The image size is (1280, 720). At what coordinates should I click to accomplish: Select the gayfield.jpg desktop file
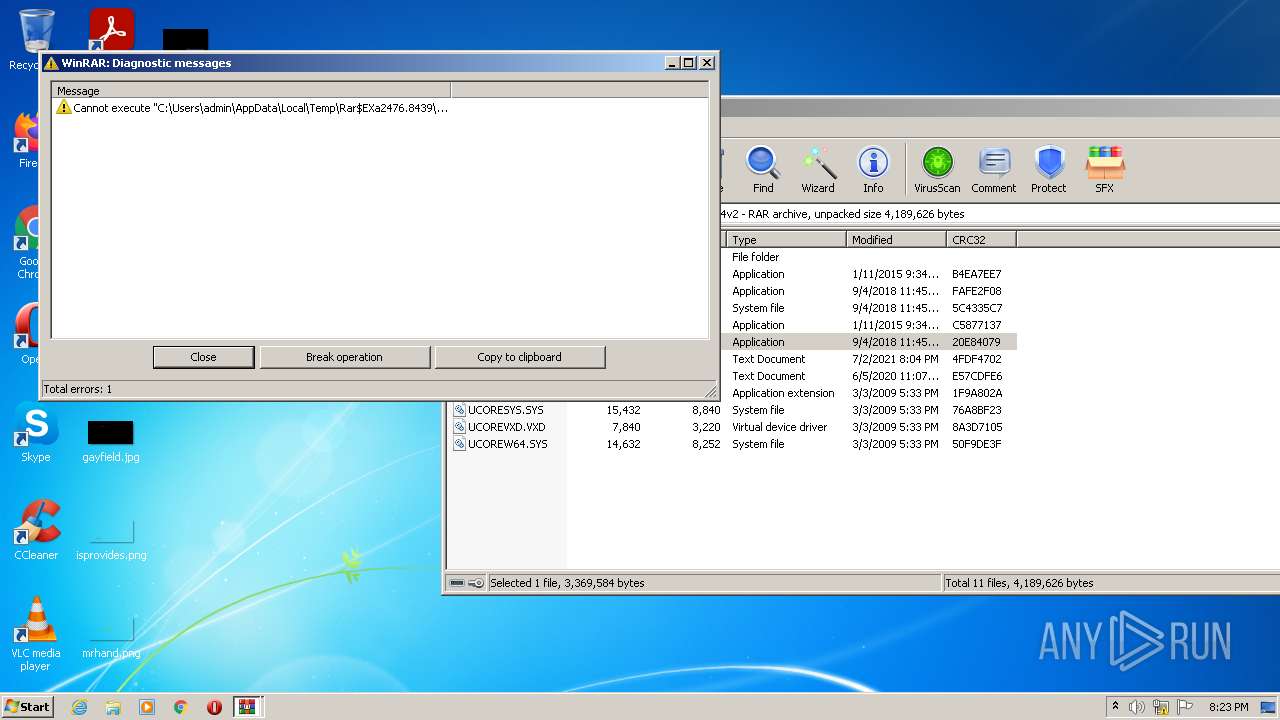pyautogui.click(x=111, y=441)
